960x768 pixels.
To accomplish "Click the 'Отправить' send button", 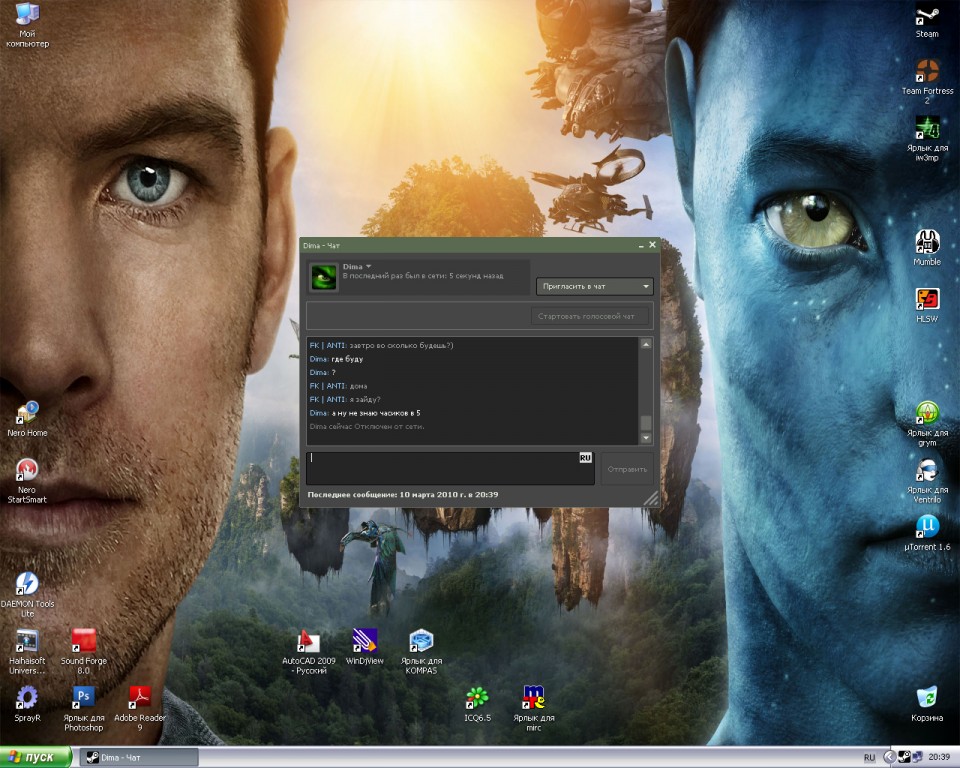I will tap(627, 469).
